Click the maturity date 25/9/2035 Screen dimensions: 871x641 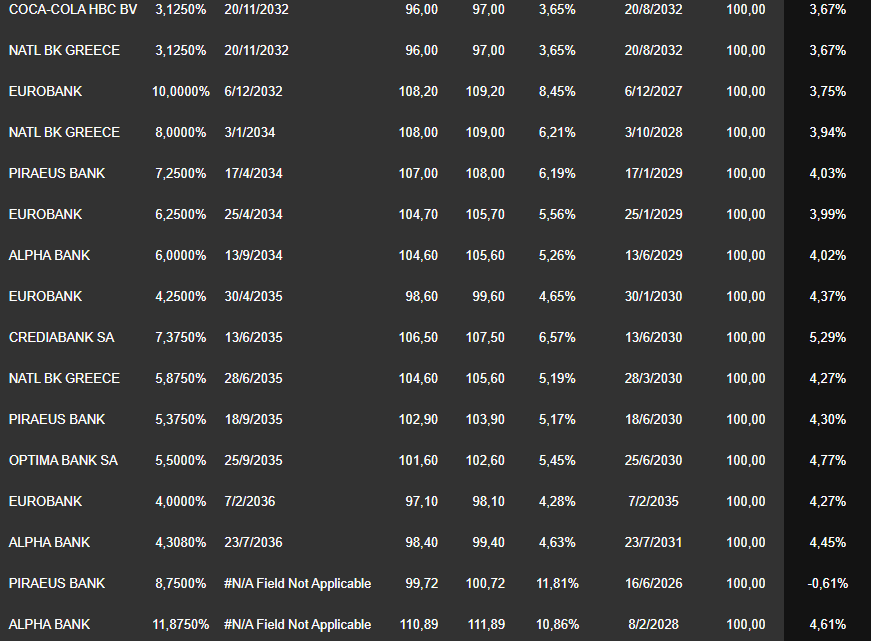[253, 460]
